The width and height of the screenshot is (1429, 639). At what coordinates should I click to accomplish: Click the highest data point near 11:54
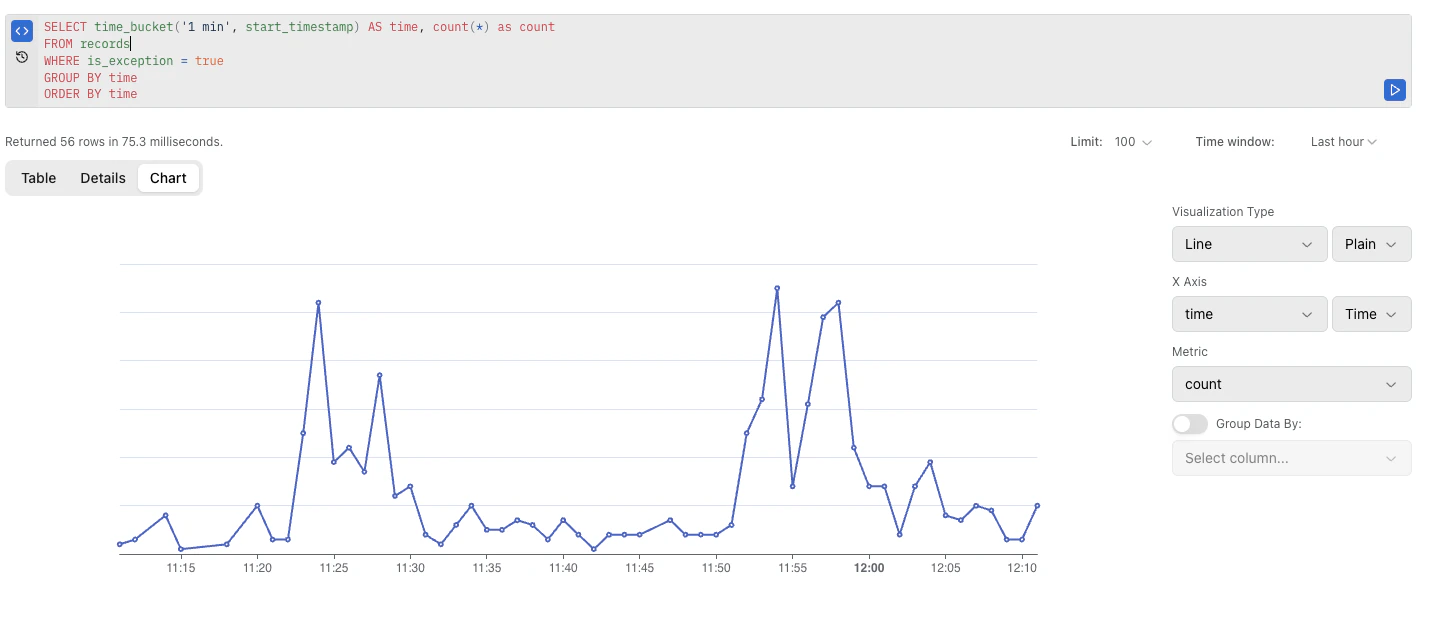click(x=777, y=288)
